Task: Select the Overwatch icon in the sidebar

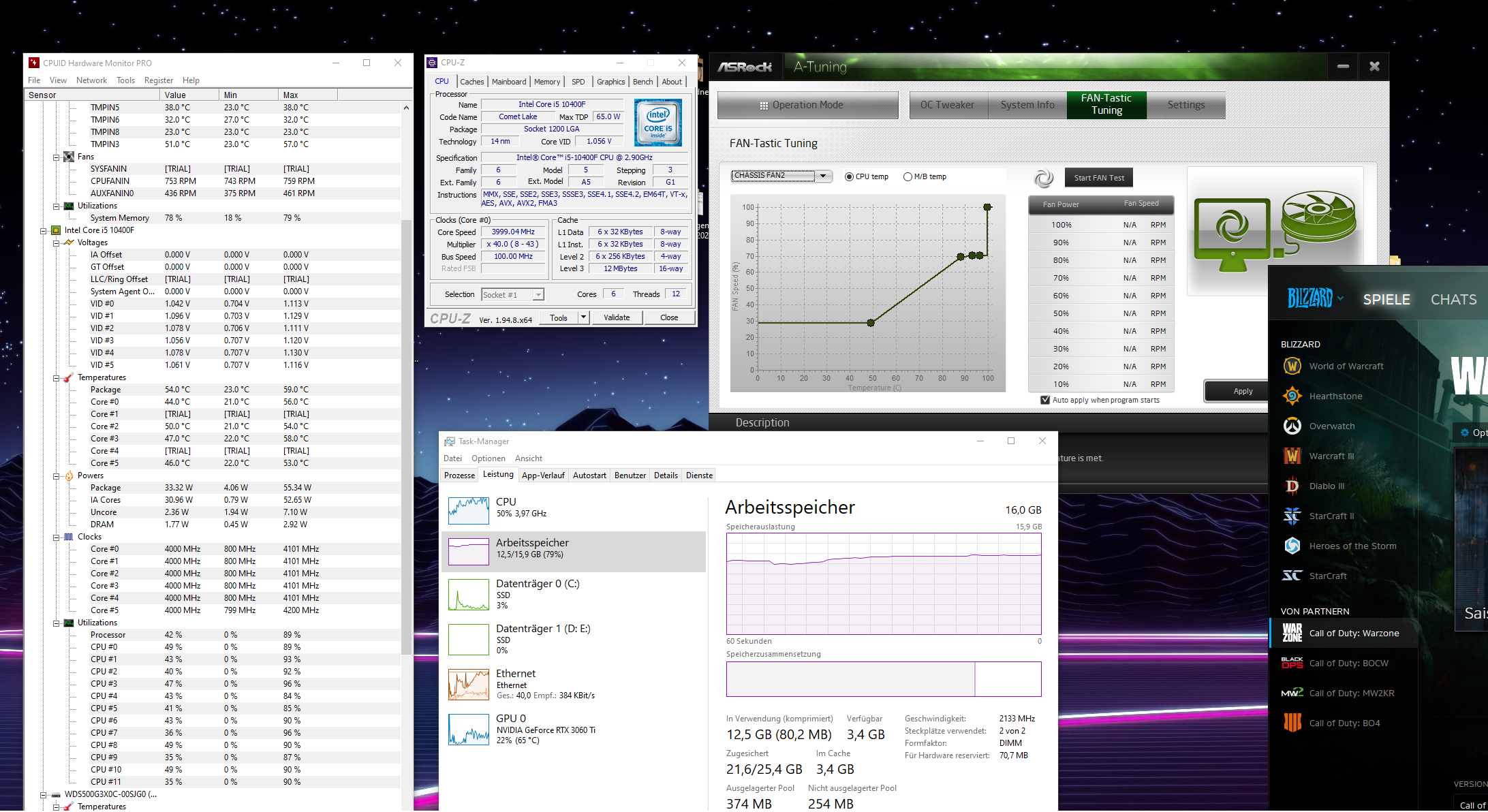Action: tap(1292, 426)
